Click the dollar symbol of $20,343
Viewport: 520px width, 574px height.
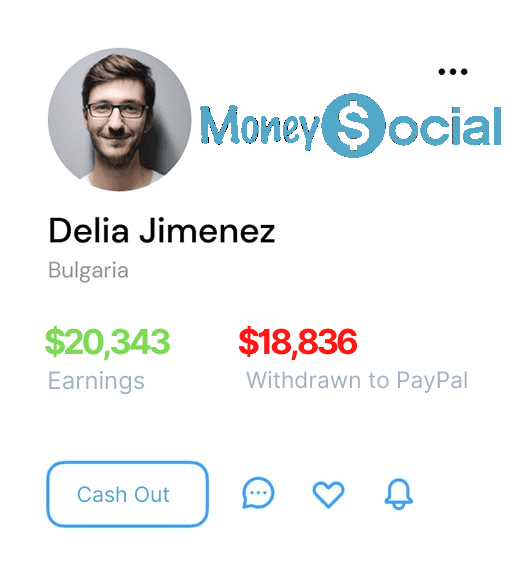pyautogui.click(x=55, y=342)
